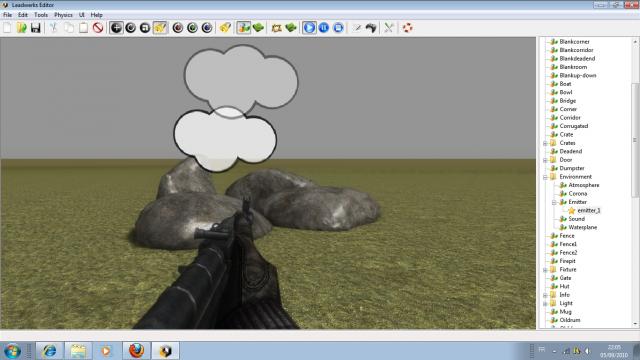This screenshot has width=640, height=360.
Task: Select Waterplane in the tree
Action: pos(582,227)
